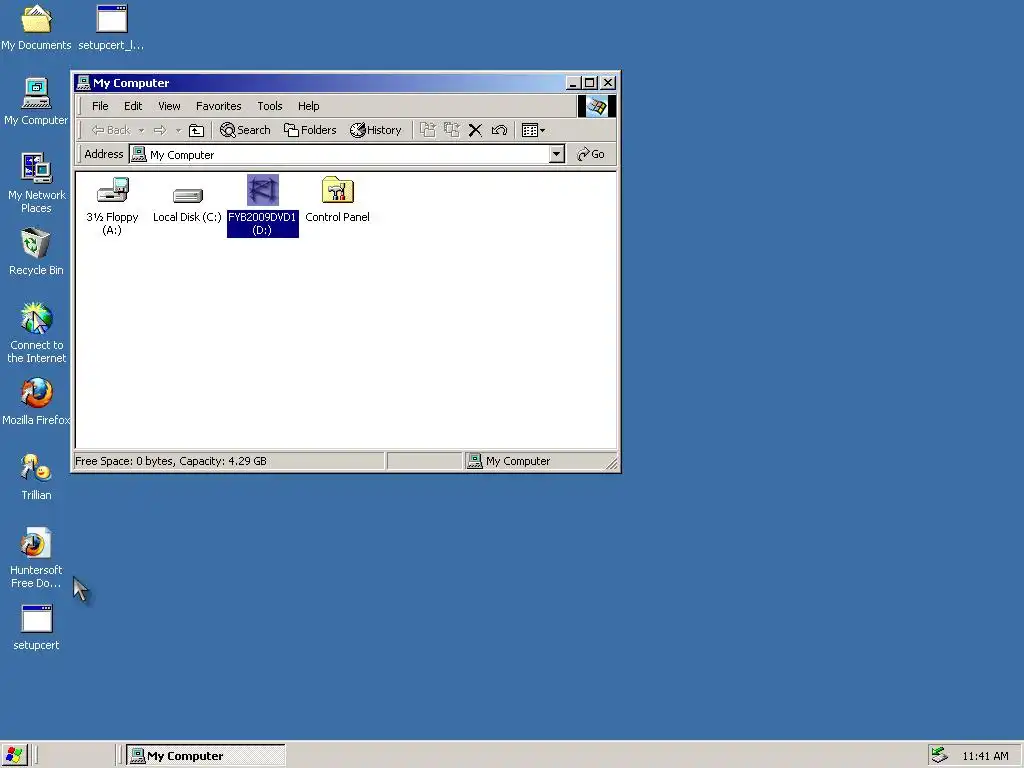Open the File menu
Screen dimensions: 1024x768
click(100, 106)
